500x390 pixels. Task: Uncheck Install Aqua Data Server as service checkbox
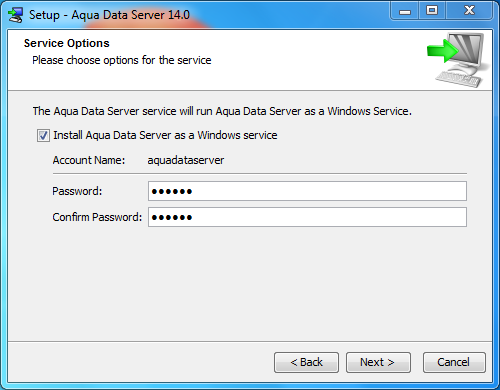(43, 135)
